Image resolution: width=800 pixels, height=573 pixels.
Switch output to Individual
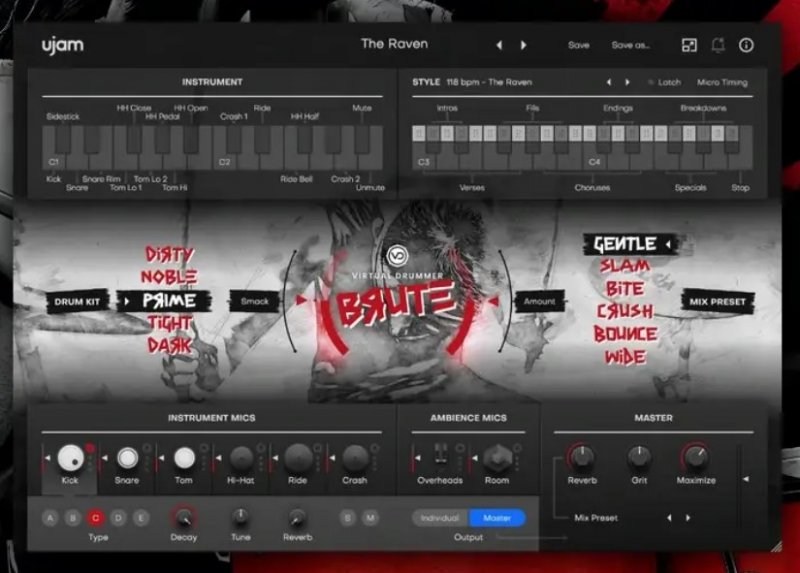click(x=440, y=518)
